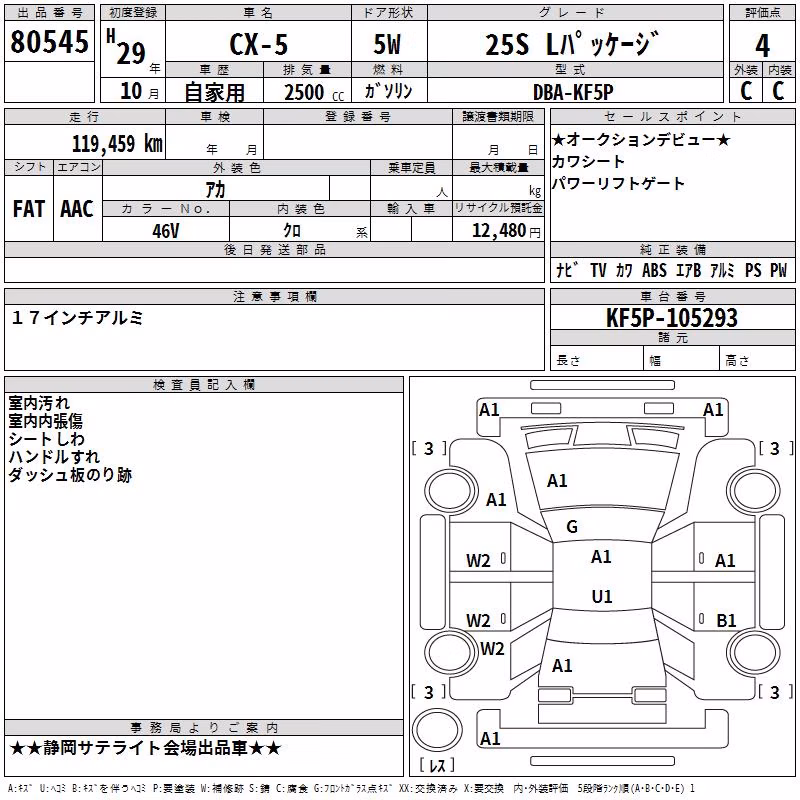This screenshot has width=800, height=800.
Task: Select the 後日発送部品 section header
Action: tap(275, 249)
